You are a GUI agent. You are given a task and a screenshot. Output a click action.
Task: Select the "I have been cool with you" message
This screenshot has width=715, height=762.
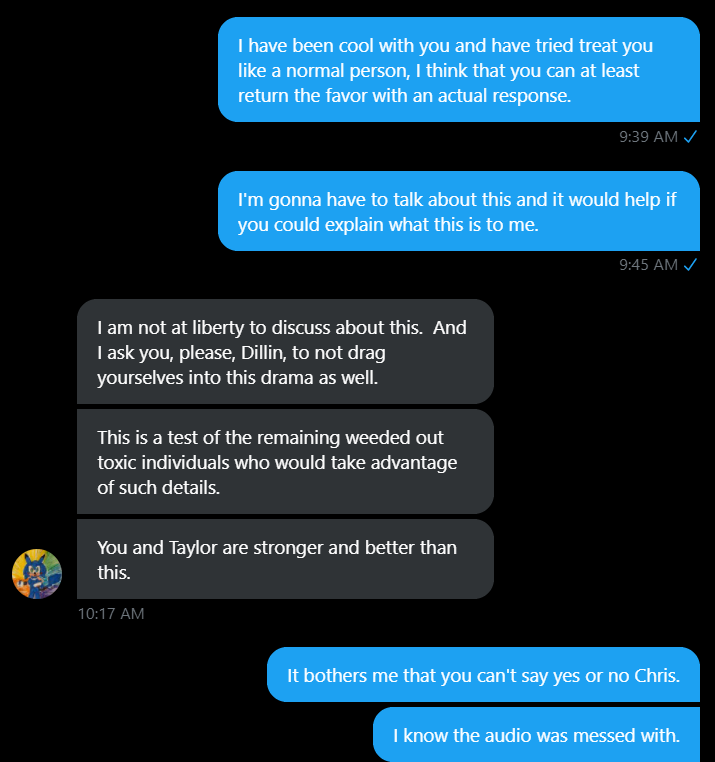tap(458, 70)
